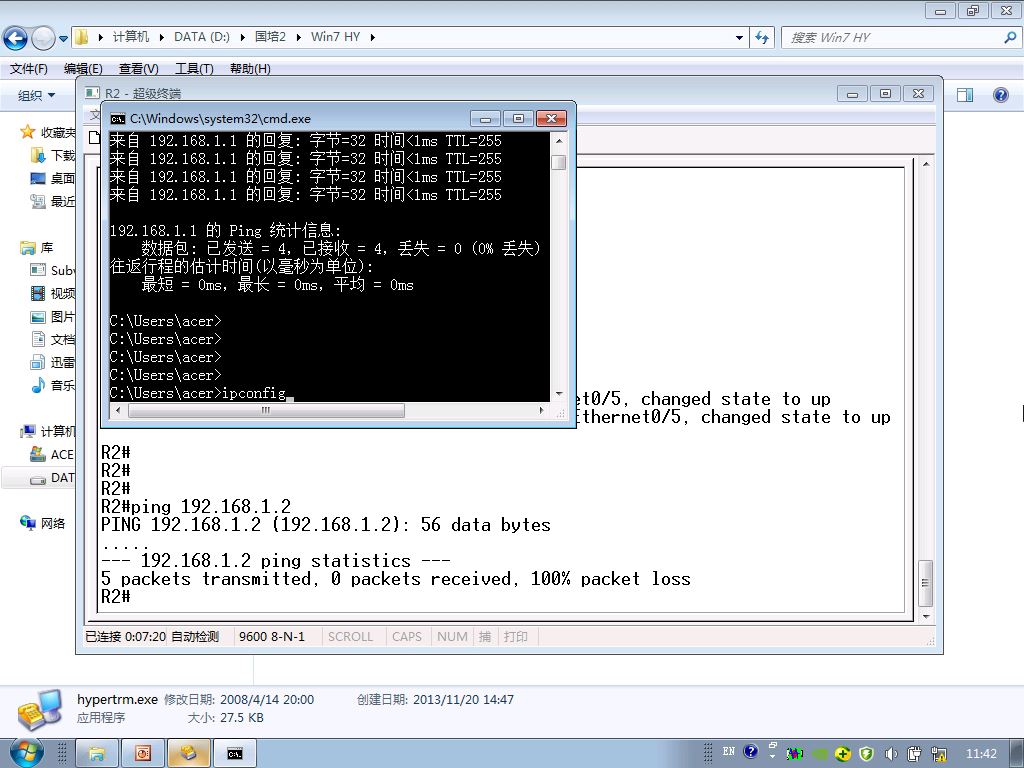Image resolution: width=1024 pixels, height=768 pixels.
Task: Open Windows Explorer from the taskbar
Action: 97,754
